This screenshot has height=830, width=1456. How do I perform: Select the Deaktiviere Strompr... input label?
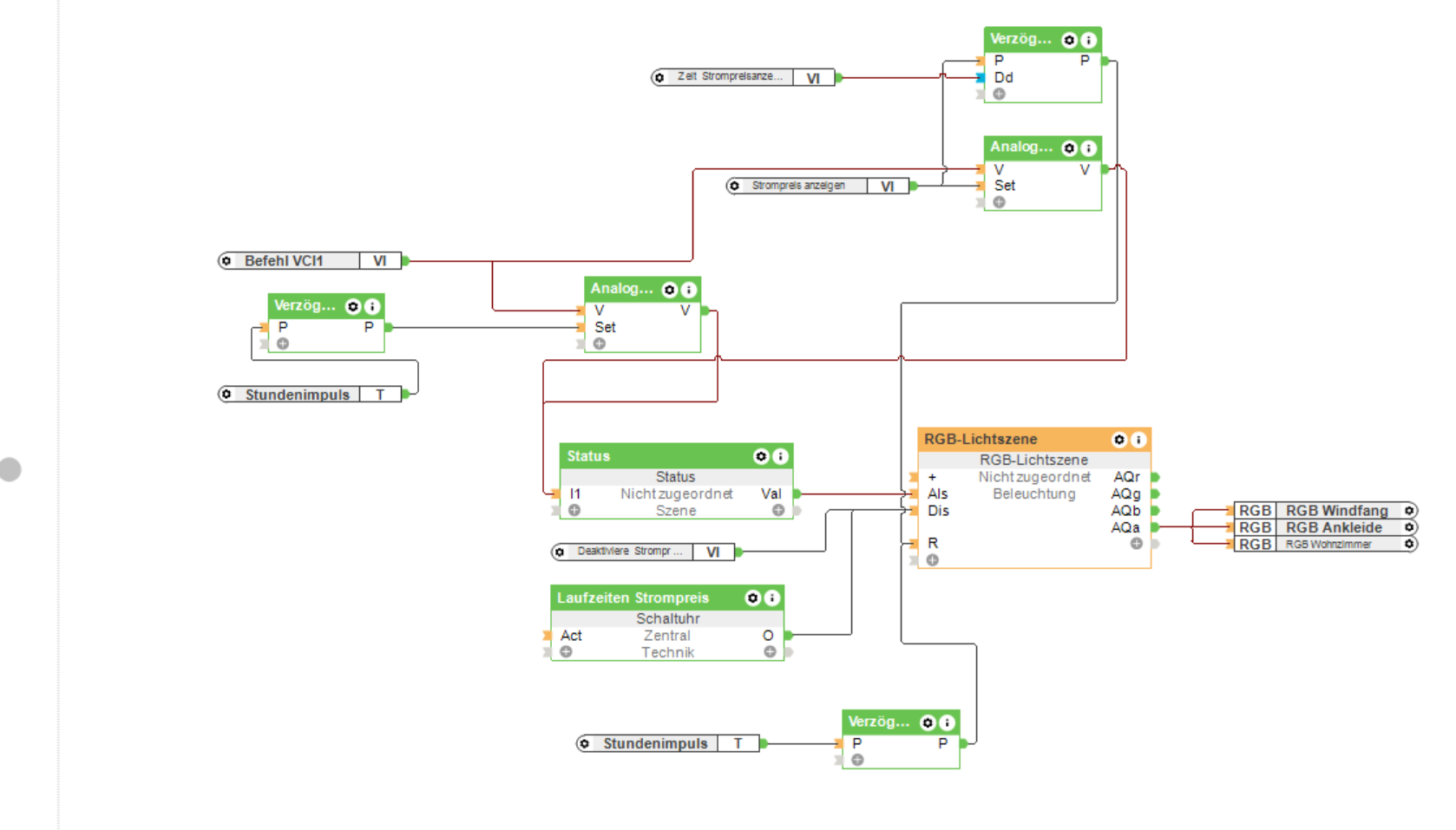pyautogui.click(x=630, y=552)
